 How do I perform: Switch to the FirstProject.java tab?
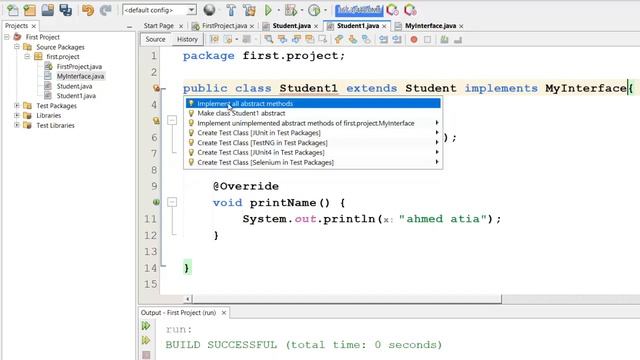click(x=224, y=26)
